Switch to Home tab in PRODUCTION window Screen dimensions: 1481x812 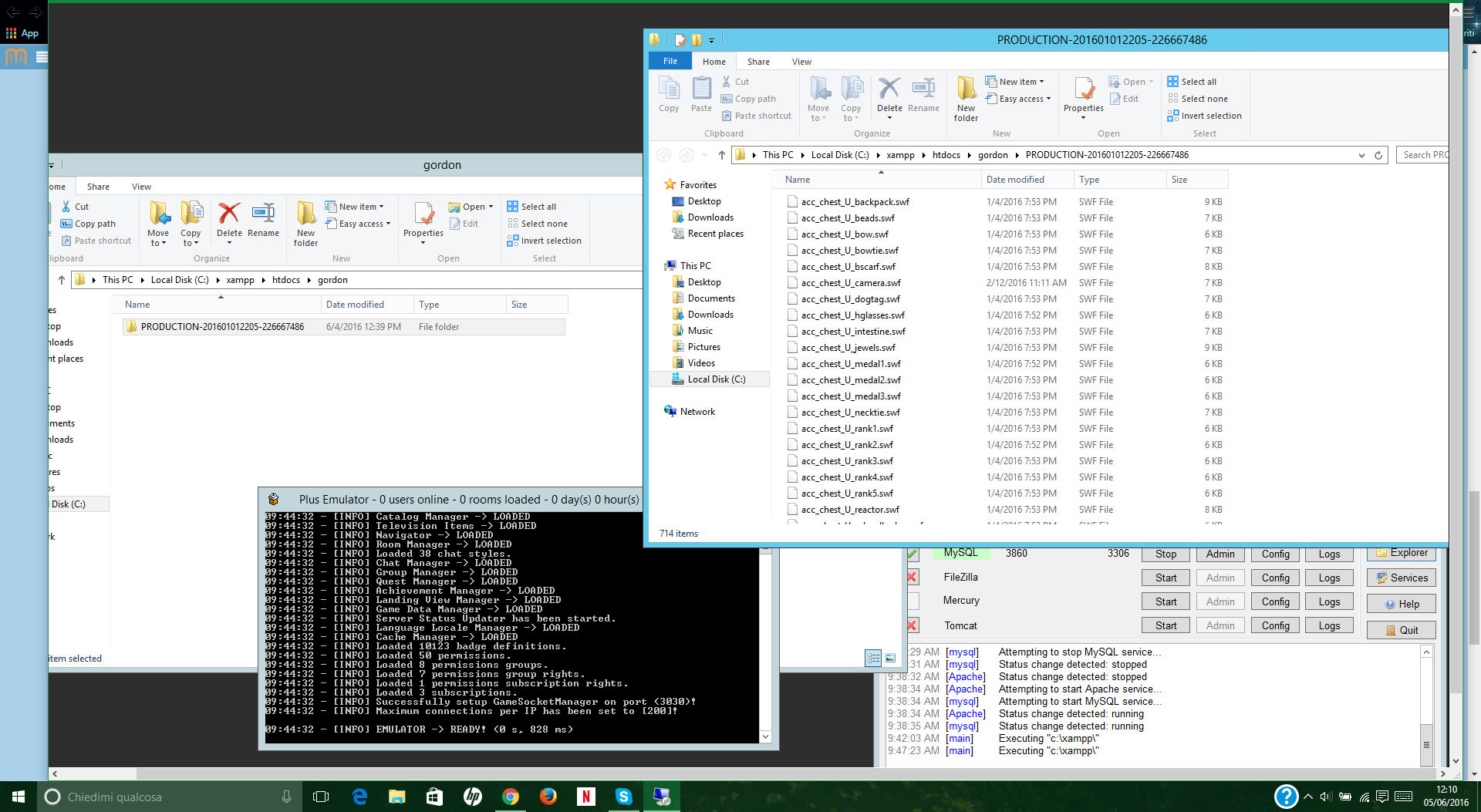coord(714,62)
